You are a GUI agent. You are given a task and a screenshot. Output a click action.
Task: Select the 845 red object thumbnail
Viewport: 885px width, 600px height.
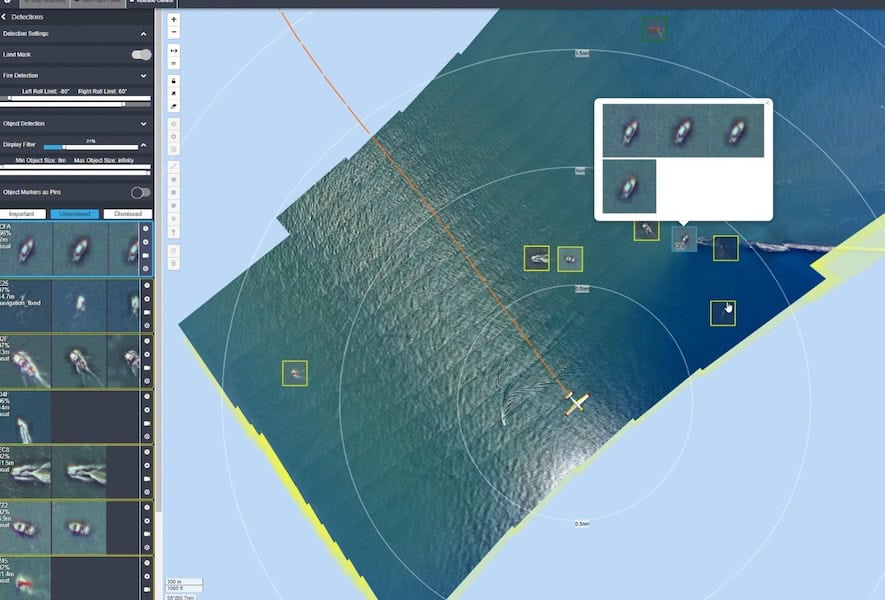(25, 579)
